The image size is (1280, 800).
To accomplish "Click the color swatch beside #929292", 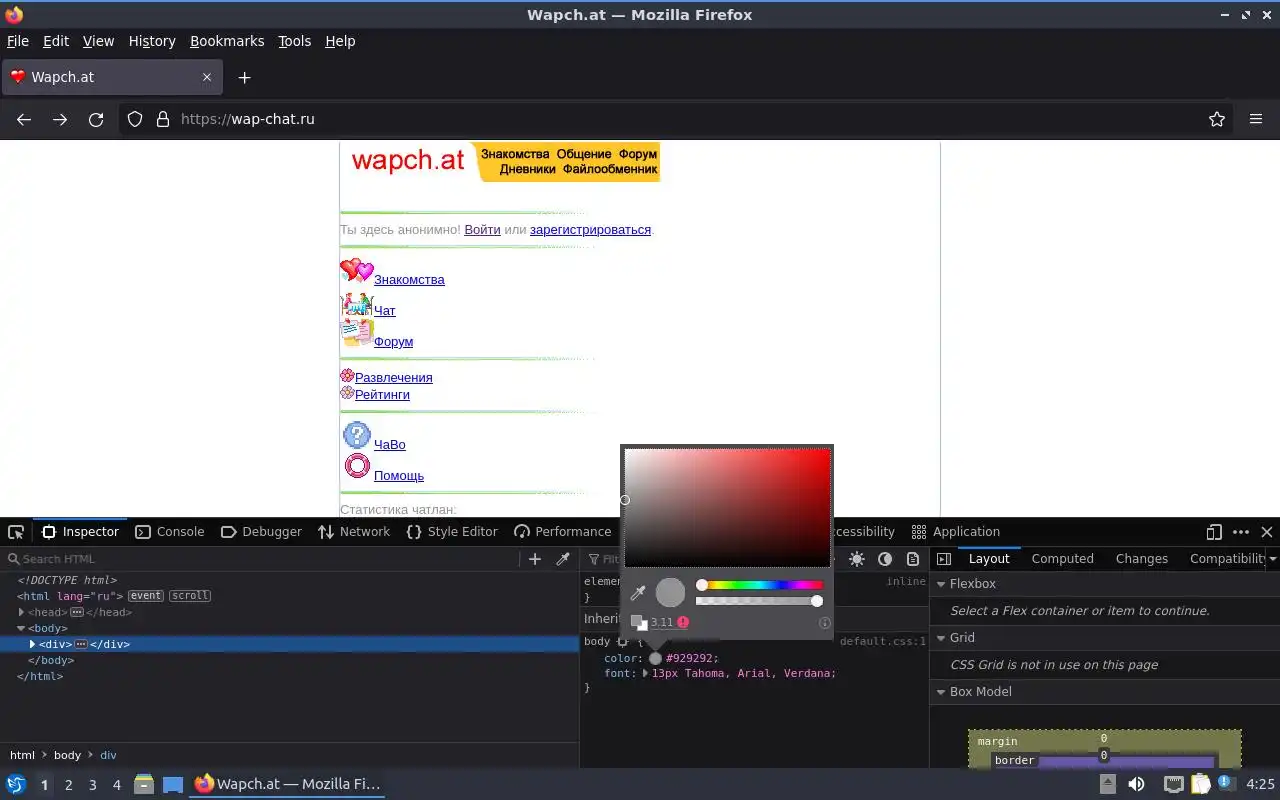I will pos(656,658).
